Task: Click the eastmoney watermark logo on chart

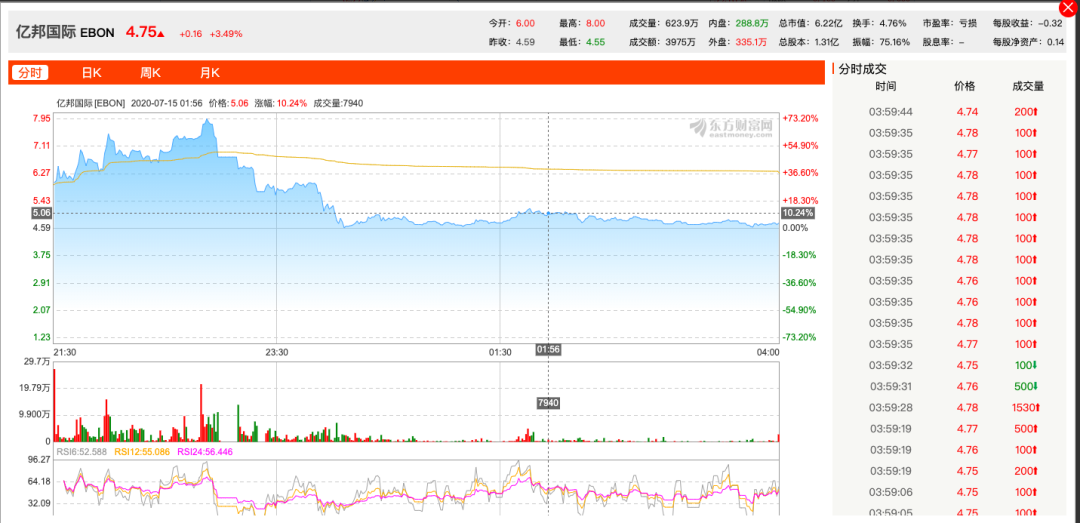Action: pyautogui.click(x=731, y=126)
